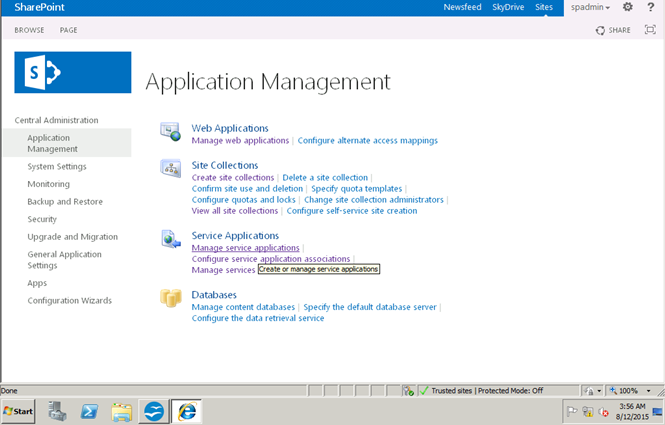Click the volume muted tray icon
The width and height of the screenshot is (665, 425).
[x=603, y=411]
